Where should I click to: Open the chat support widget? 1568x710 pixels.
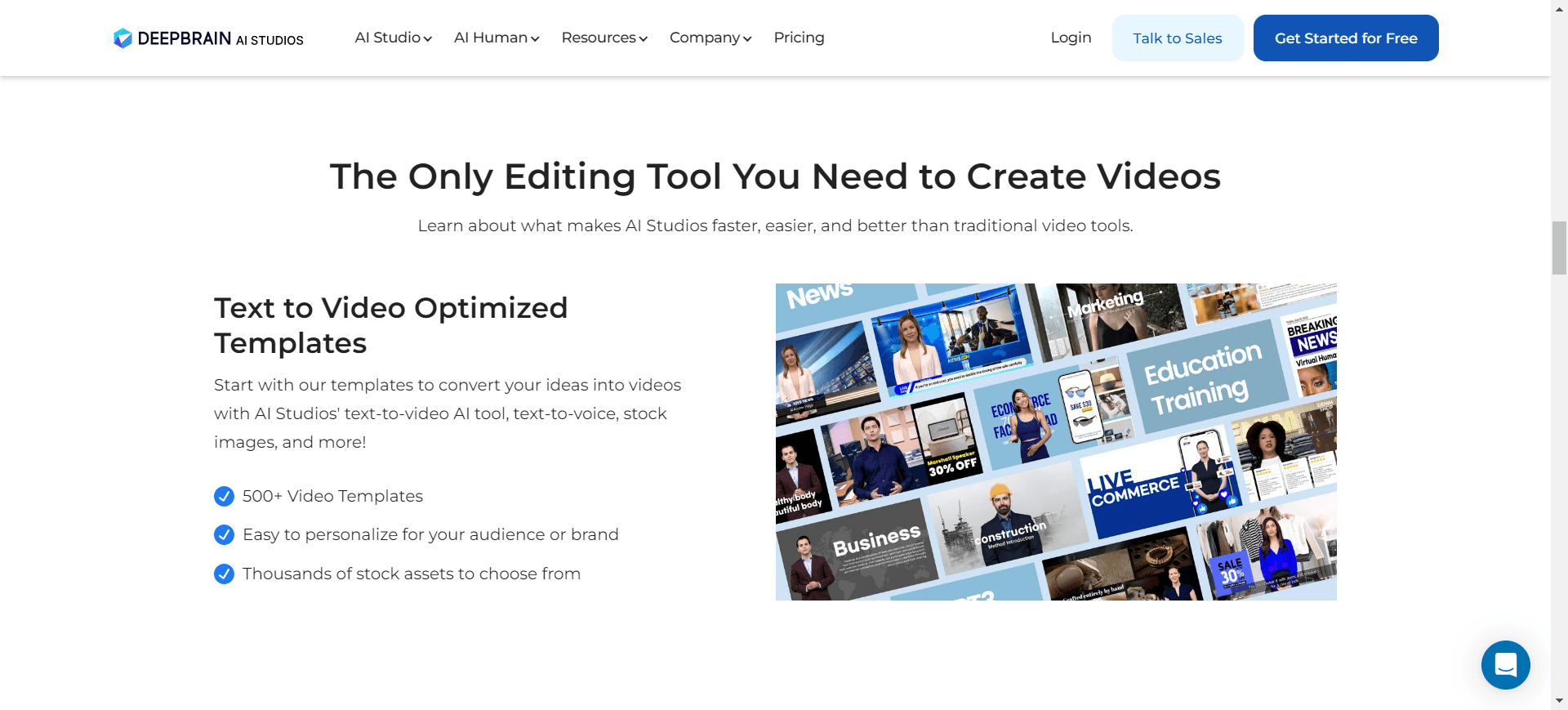click(1505, 665)
